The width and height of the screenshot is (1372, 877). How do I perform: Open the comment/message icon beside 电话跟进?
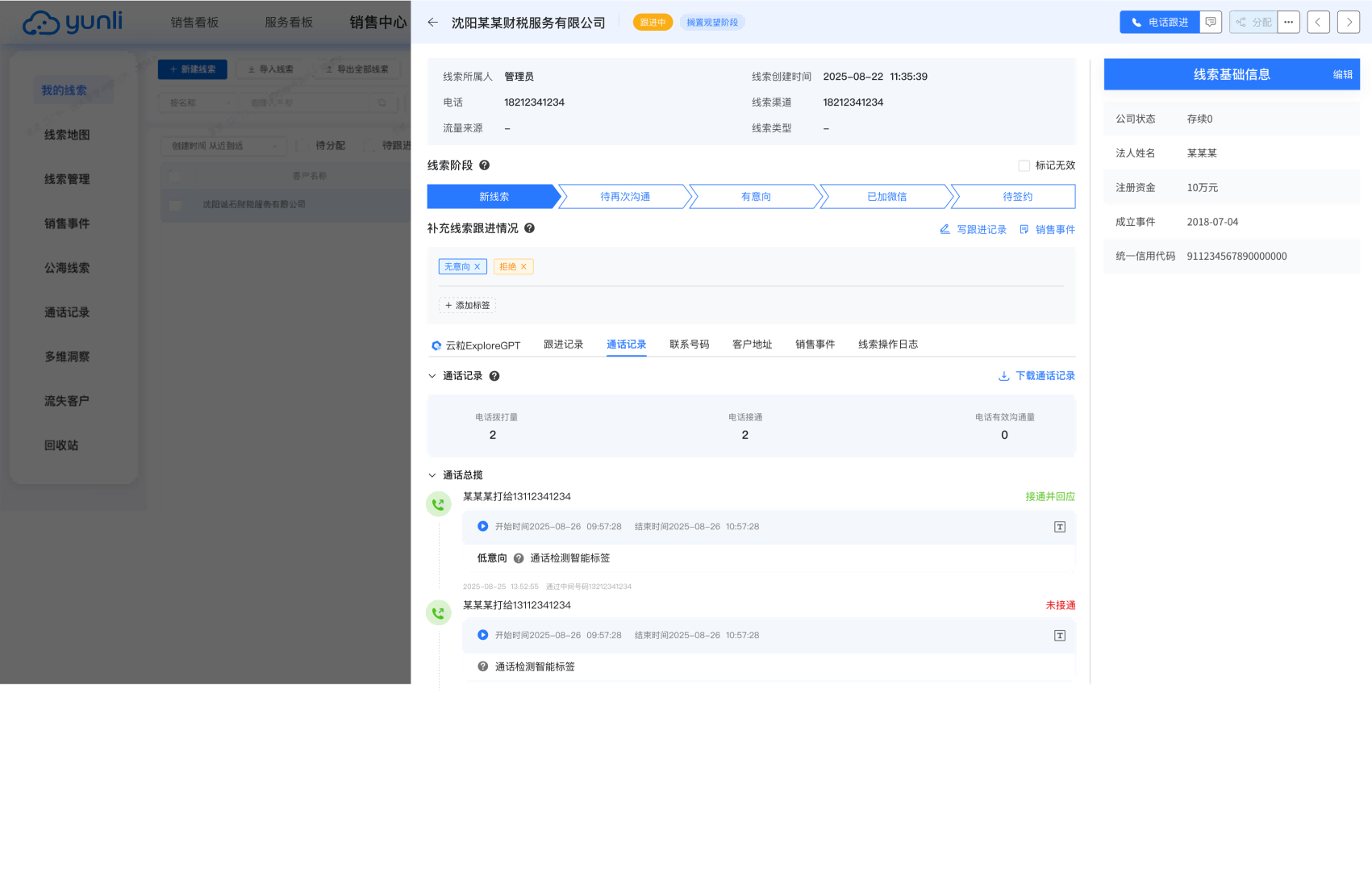1211,22
